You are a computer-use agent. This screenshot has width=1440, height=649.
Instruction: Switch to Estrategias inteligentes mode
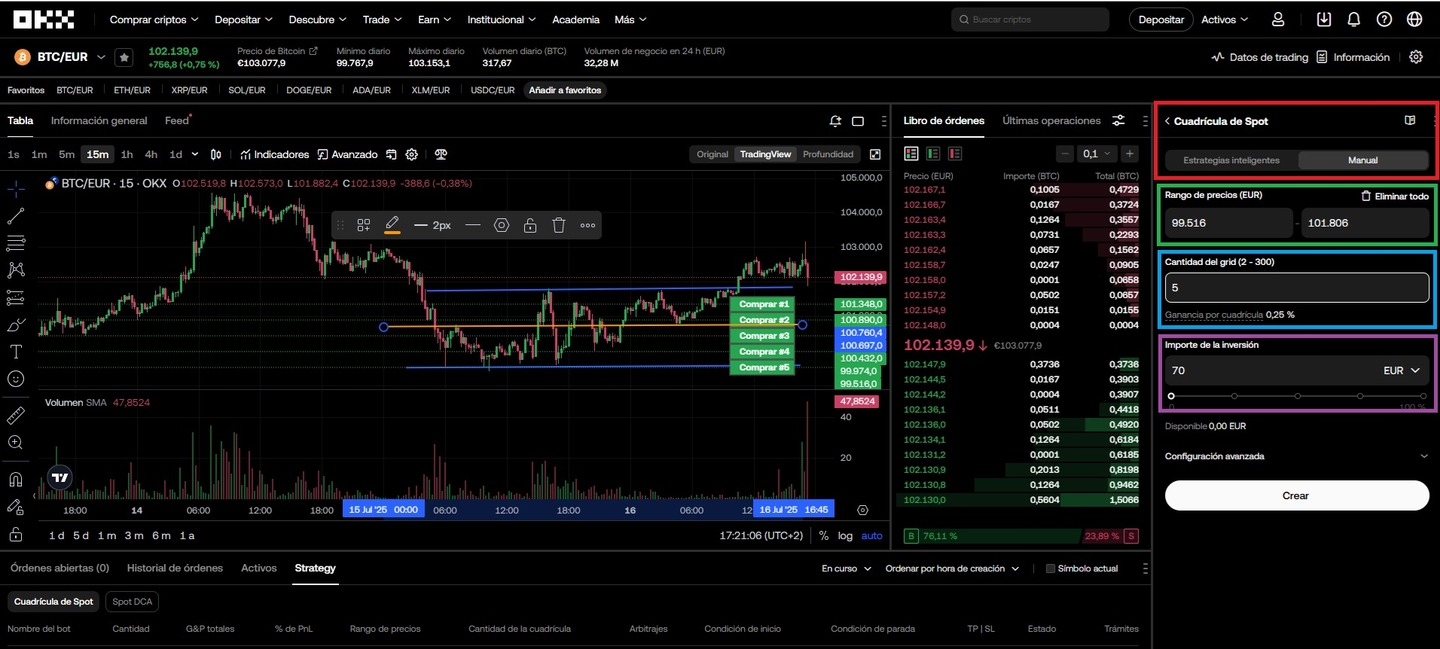coord(1231,160)
